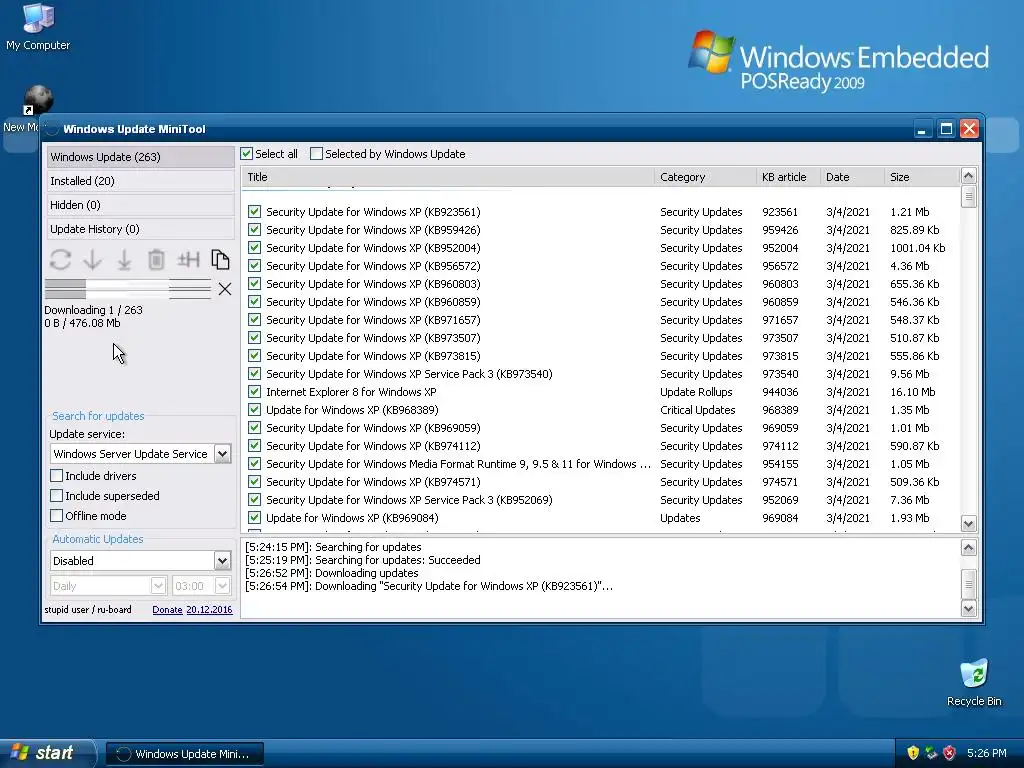
Task: Open the Daily schedule dropdown
Action: tap(158, 586)
